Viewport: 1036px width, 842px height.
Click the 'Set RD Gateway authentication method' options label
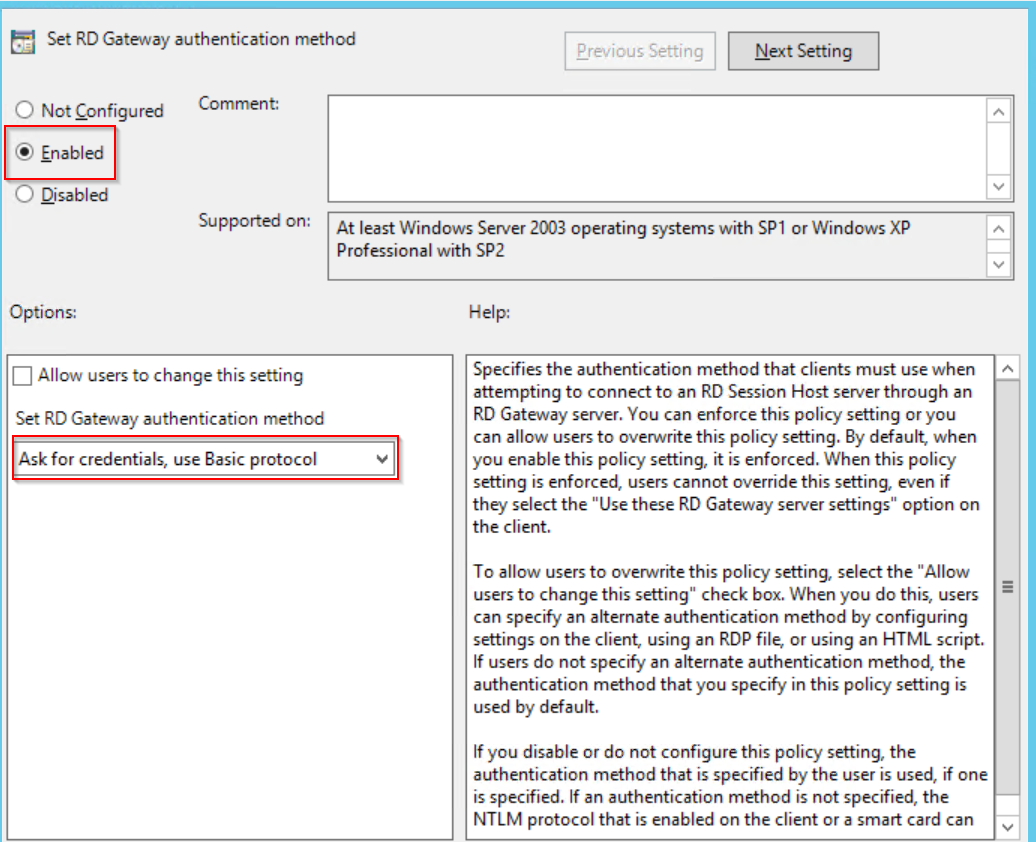pos(170,418)
